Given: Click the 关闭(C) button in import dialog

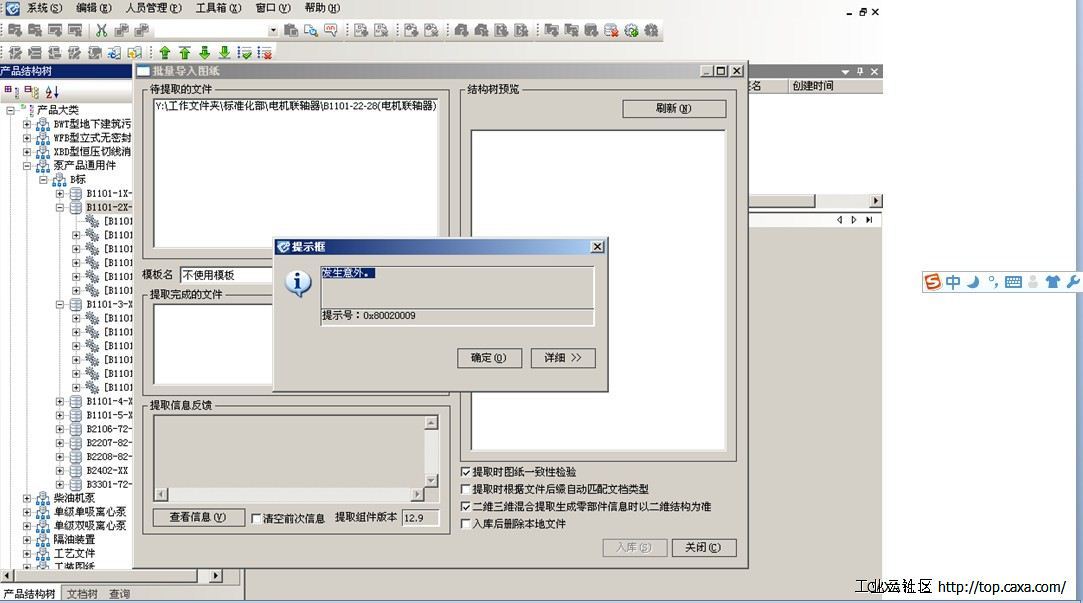Looking at the screenshot, I should 703,547.
